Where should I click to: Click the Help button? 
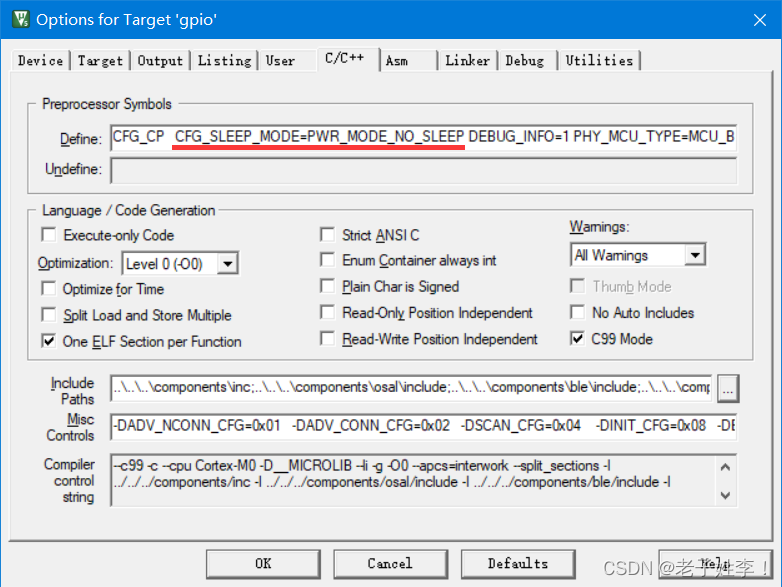716,564
